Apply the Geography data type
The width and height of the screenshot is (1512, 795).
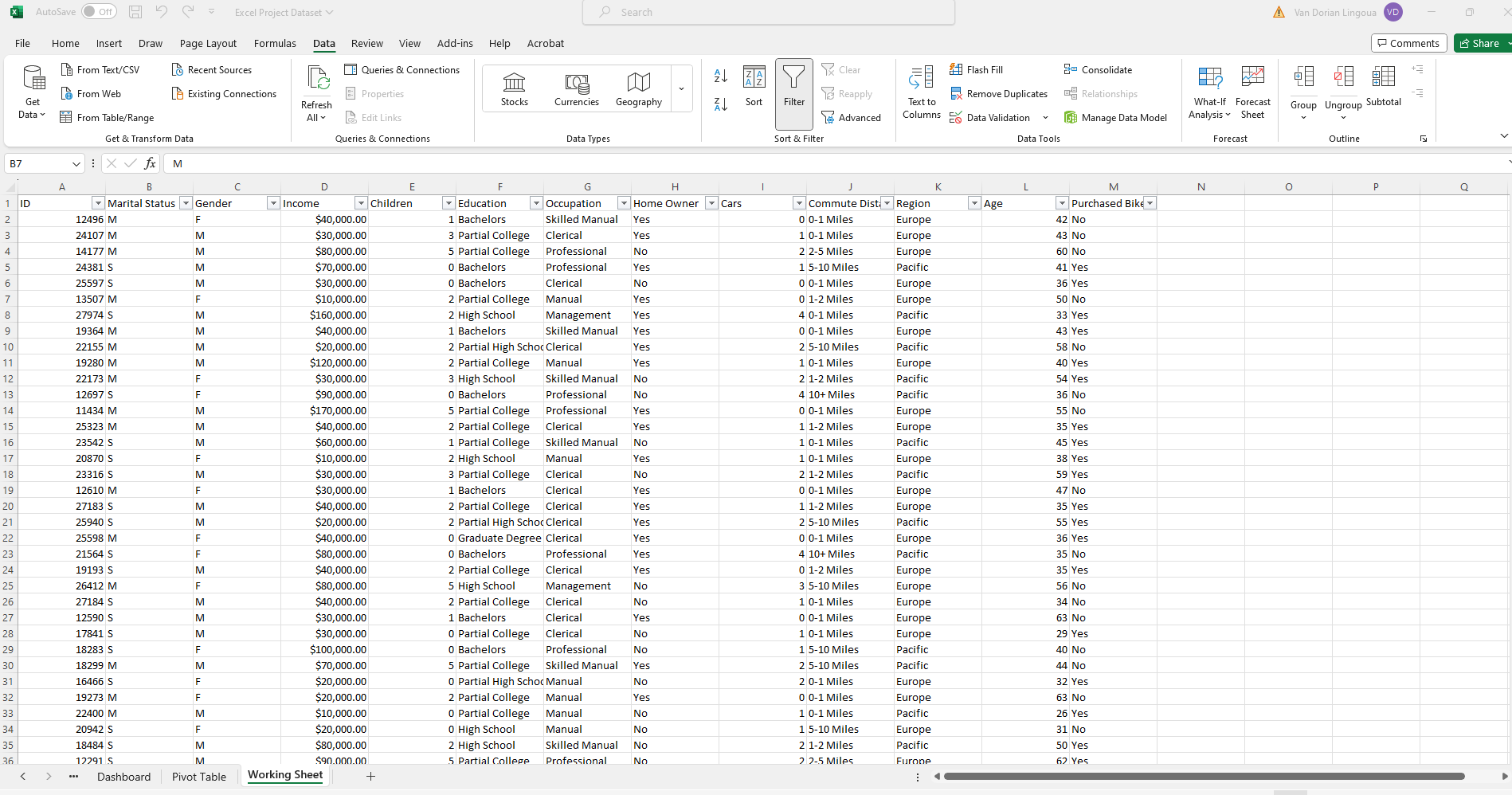click(637, 88)
